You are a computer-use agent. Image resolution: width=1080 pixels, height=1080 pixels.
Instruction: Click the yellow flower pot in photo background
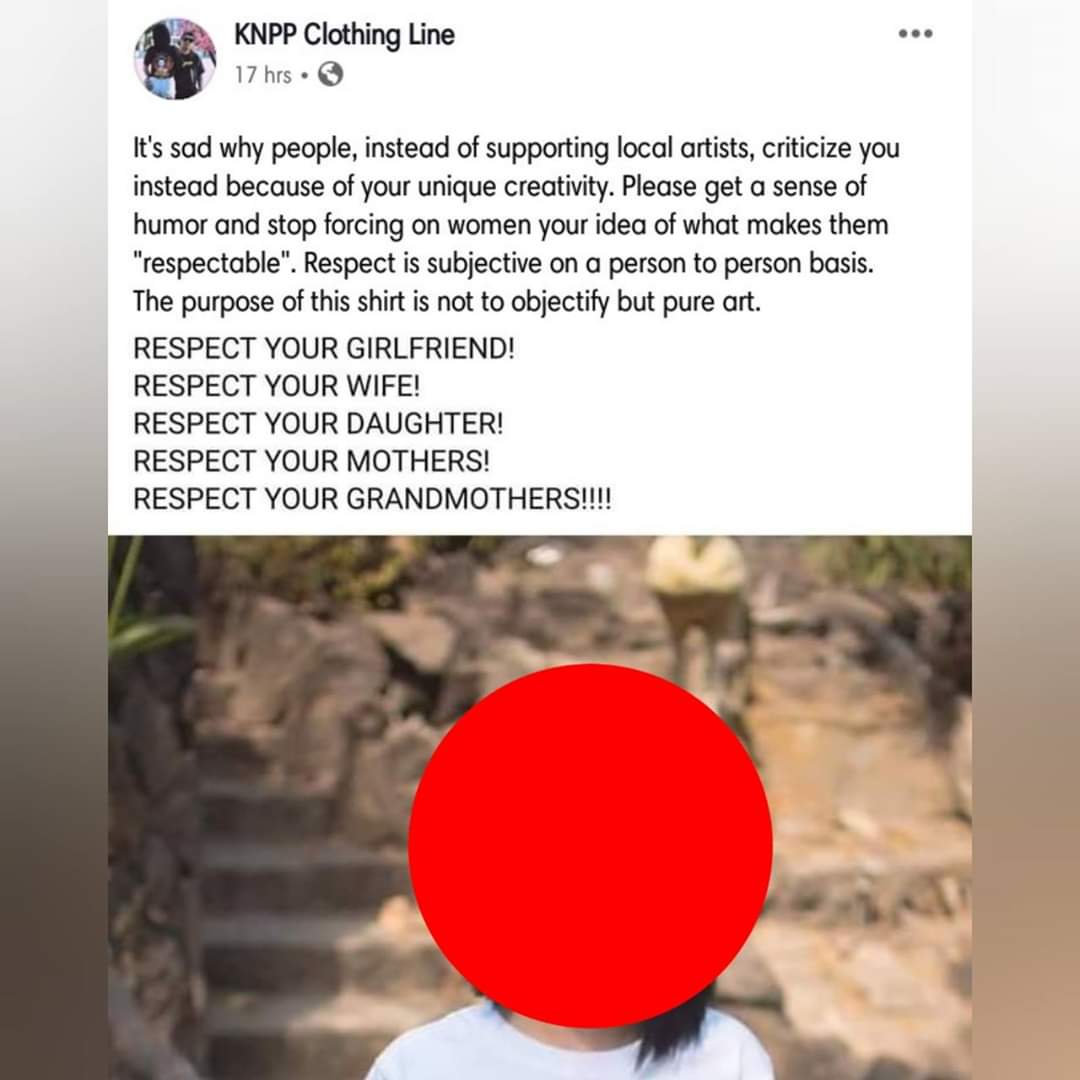696,579
